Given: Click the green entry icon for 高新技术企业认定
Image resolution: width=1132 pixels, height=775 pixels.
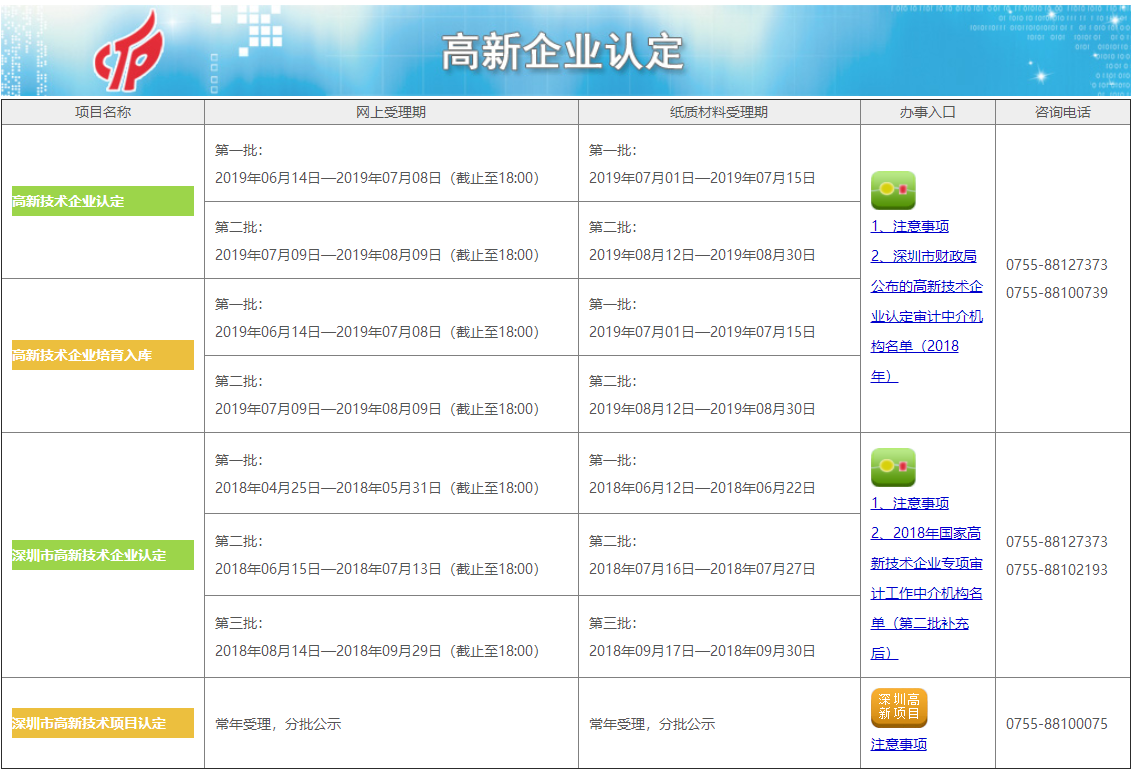Looking at the screenshot, I should (x=893, y=191).
